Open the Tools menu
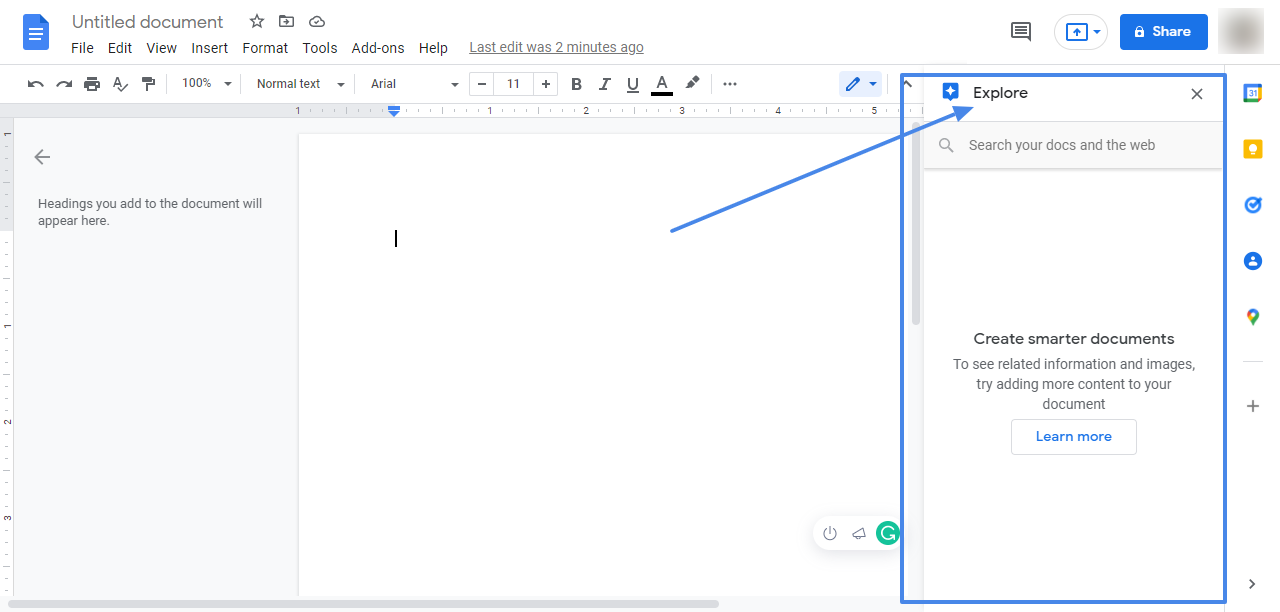 coord(320,48)
